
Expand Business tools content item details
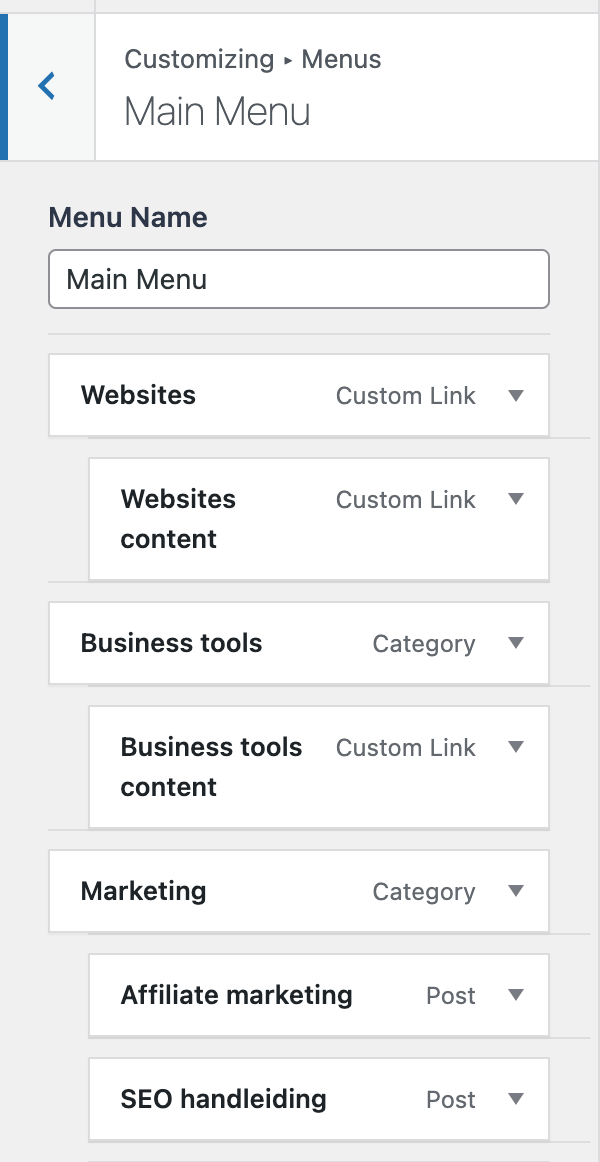coord(516,747)
